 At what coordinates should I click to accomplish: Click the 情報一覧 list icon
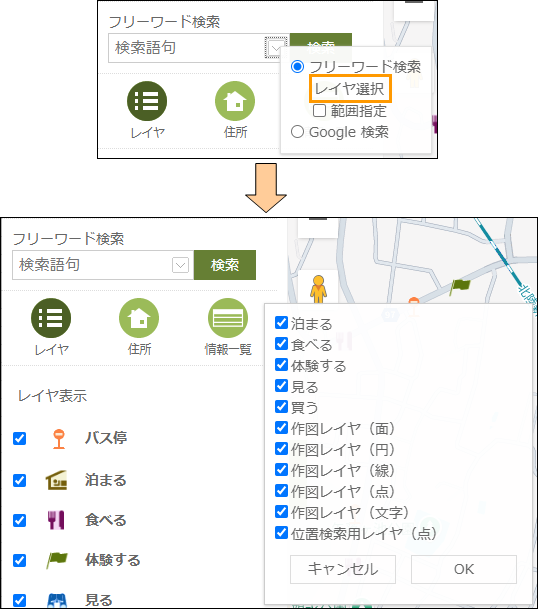(x=228, y=318)
